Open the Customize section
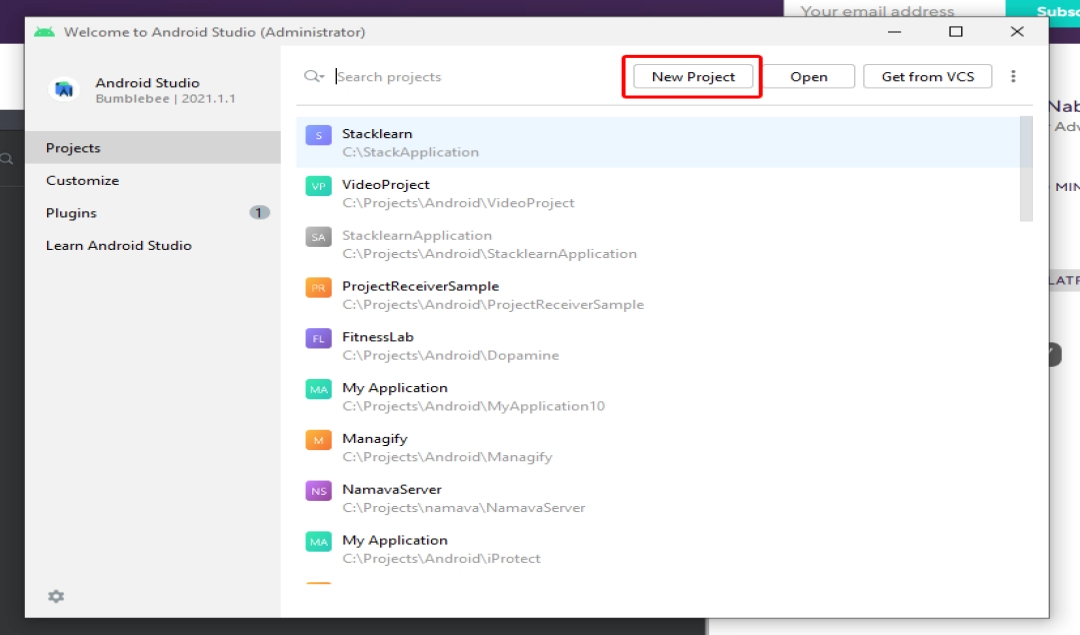 [153, 180]
